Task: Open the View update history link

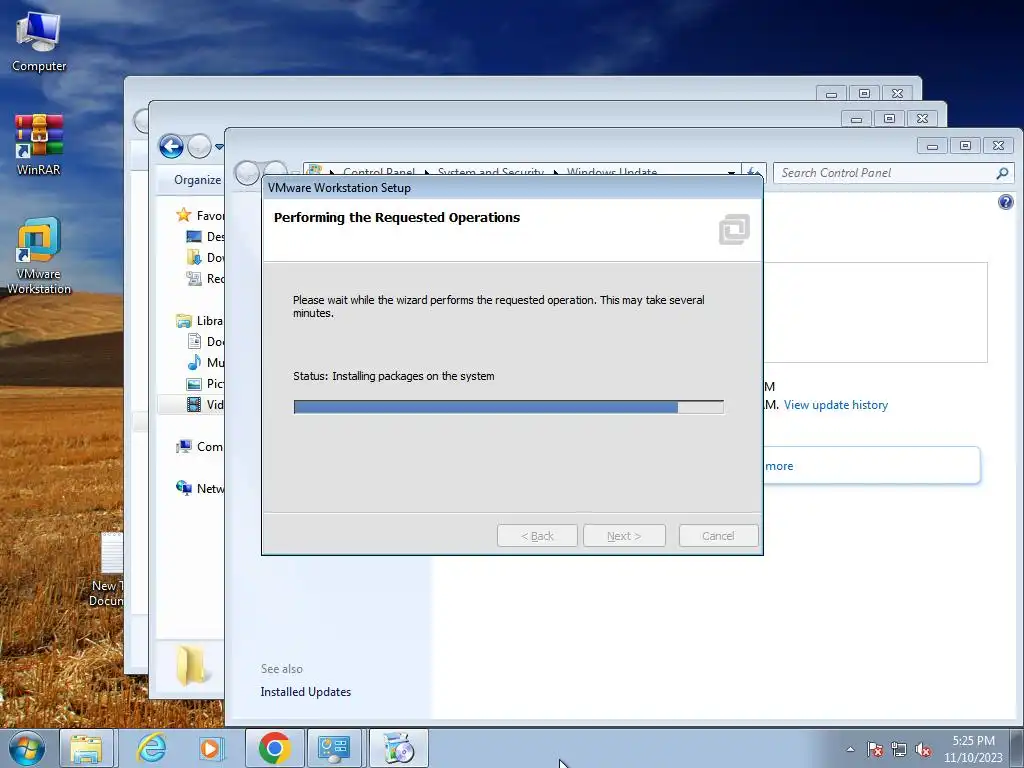Action: click(x=836, y=405)
